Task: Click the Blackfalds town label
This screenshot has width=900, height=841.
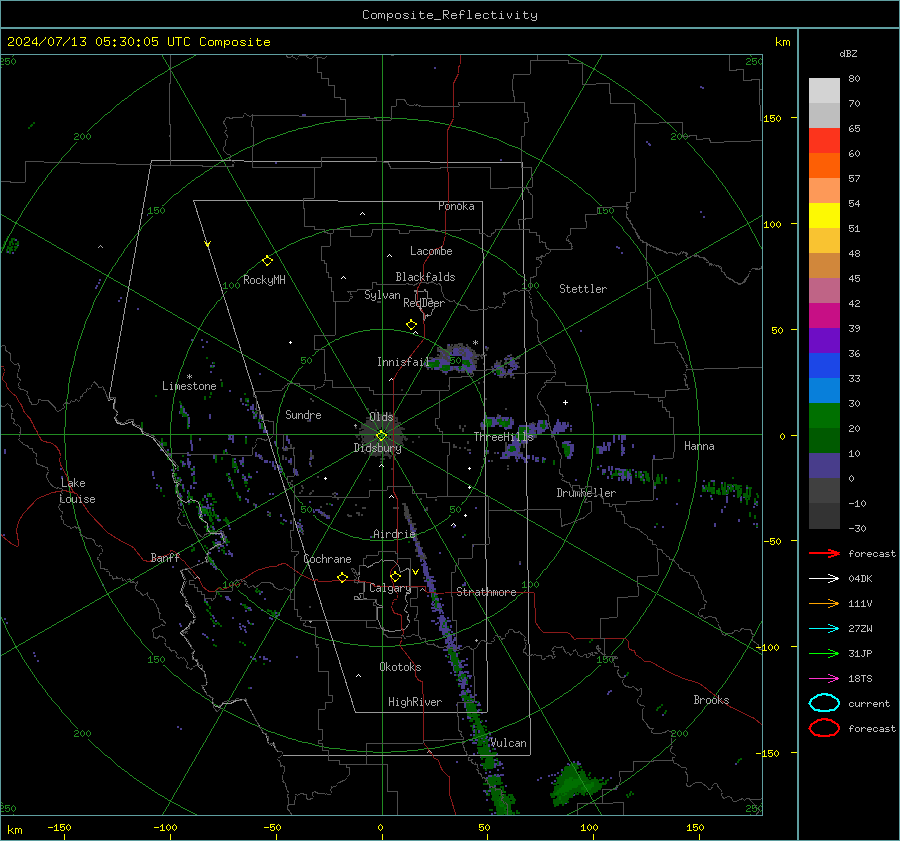Action: tap(425, 277)
